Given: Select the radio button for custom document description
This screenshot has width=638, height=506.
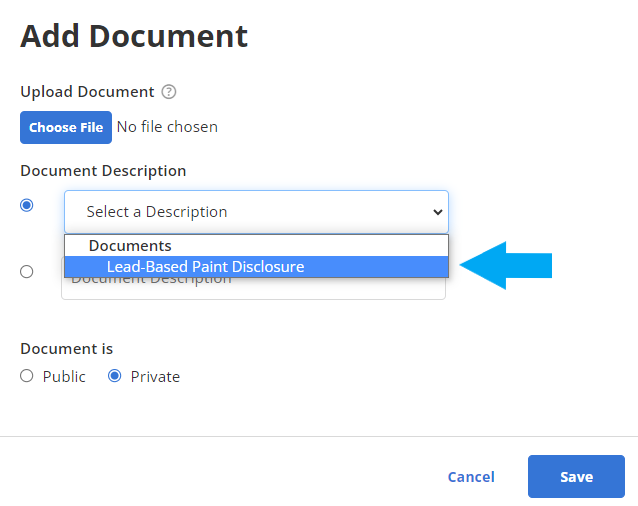Looking at the screenshot, I should pos(27,271).
